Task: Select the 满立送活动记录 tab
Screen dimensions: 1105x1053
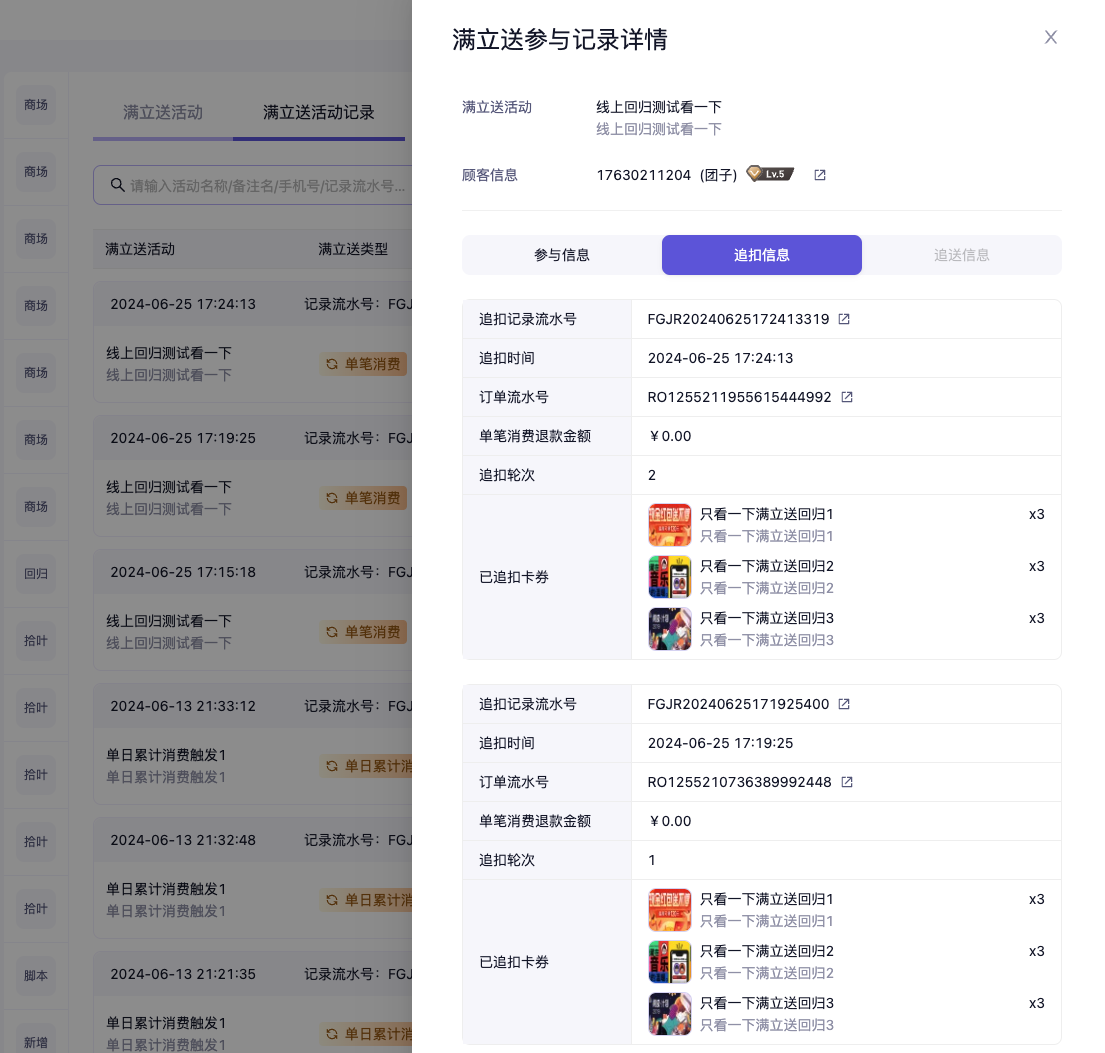Action: pos(318,112)
